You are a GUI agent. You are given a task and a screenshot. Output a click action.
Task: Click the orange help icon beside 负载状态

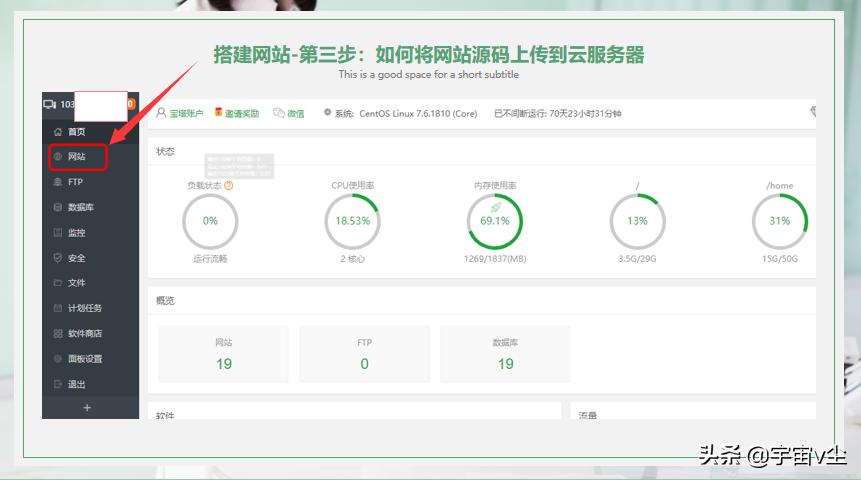point(229,186)
